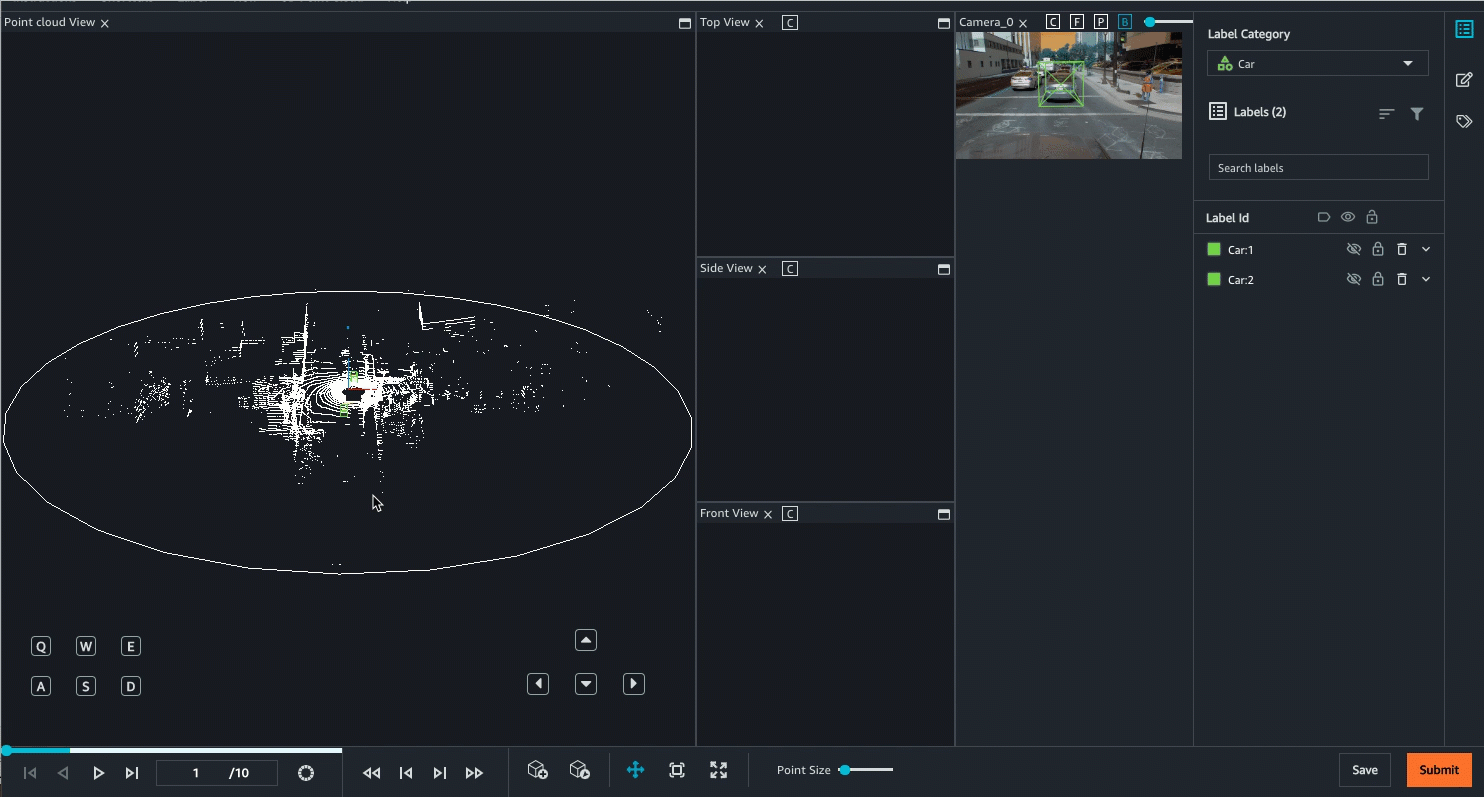Delete the Car:1 label with trash icon
Image resolution: width=1484 pixels, height=797 pixels.
pos(1404,249)
